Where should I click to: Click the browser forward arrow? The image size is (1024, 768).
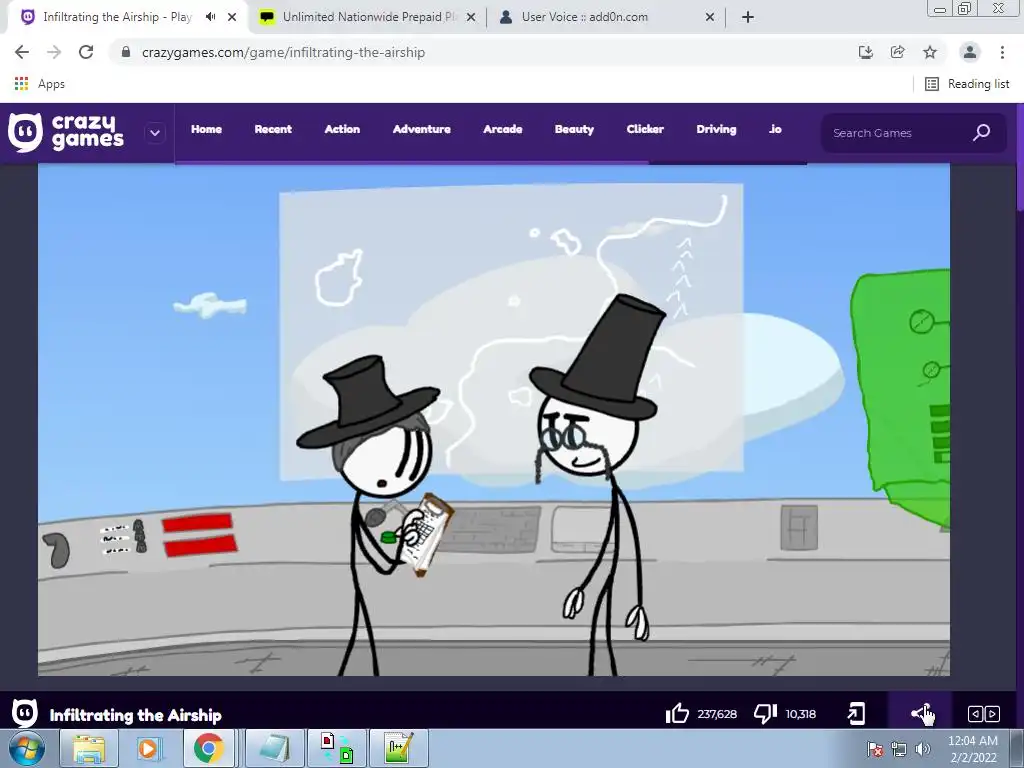[x=54, y=52]
